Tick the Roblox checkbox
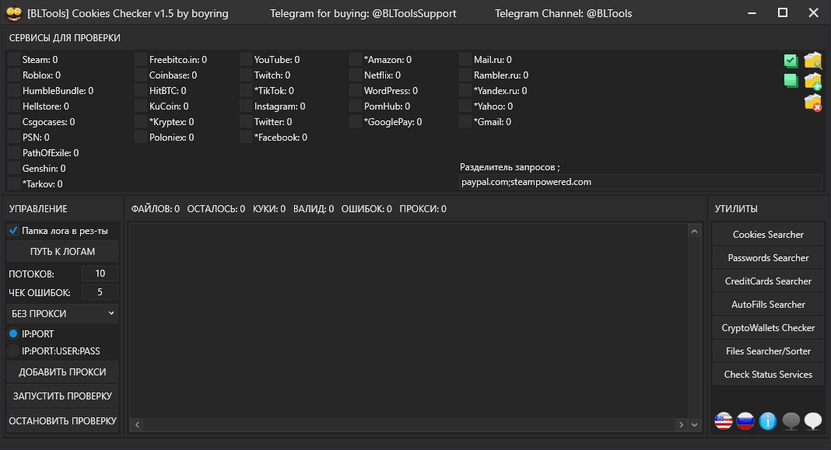831x450 pixels. 14,75
